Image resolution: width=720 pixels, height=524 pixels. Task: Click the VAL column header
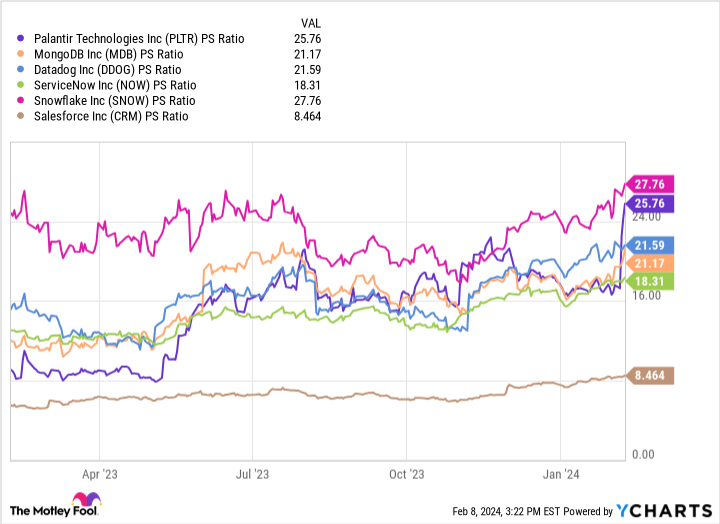(312, 22)
